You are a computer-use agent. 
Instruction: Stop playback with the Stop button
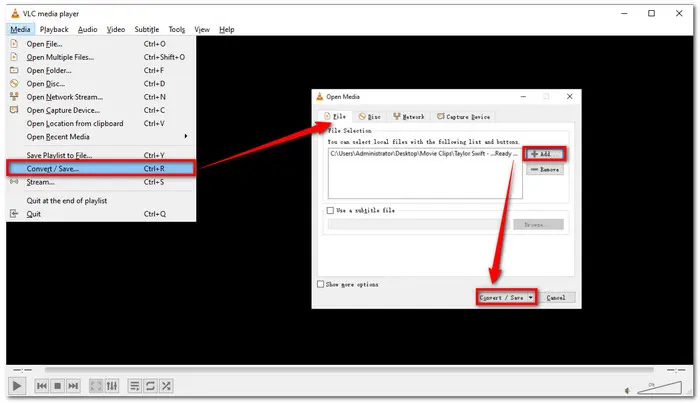pos(58,386)
